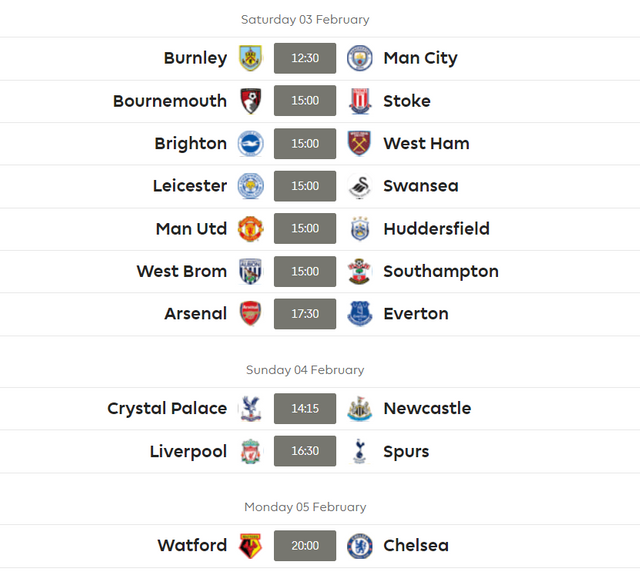Open the 12:30 Burnley kickoff button
Viewport: 640px width, 571px height.
coord(305,58)
